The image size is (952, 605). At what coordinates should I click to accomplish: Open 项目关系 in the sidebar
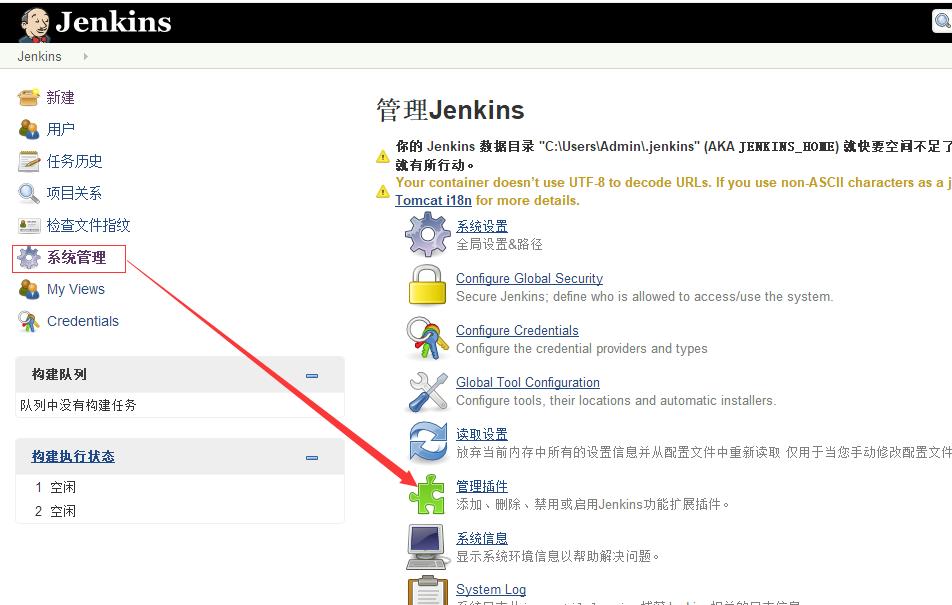(x=74, y=193)
